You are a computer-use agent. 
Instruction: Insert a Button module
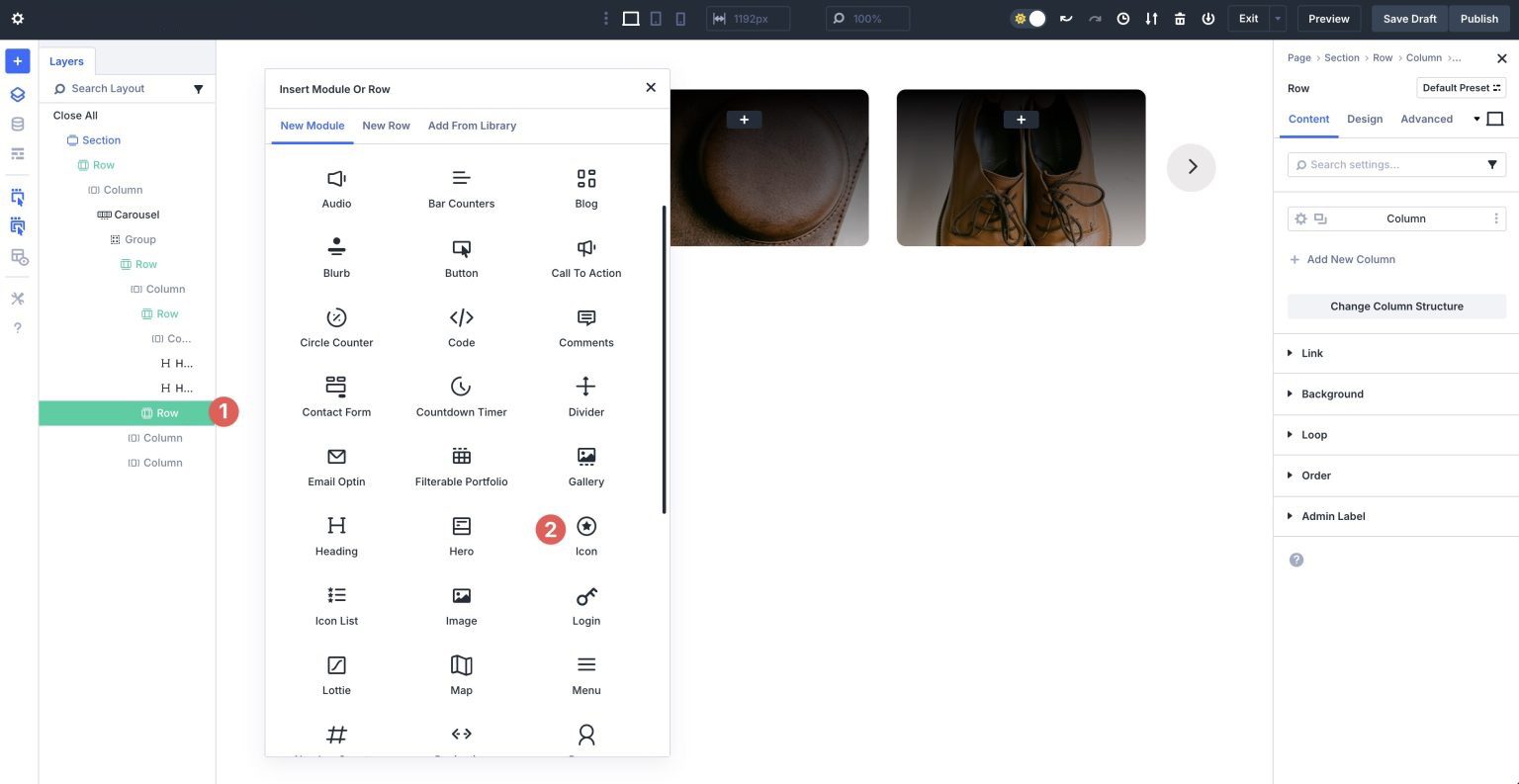coord(461,257)
